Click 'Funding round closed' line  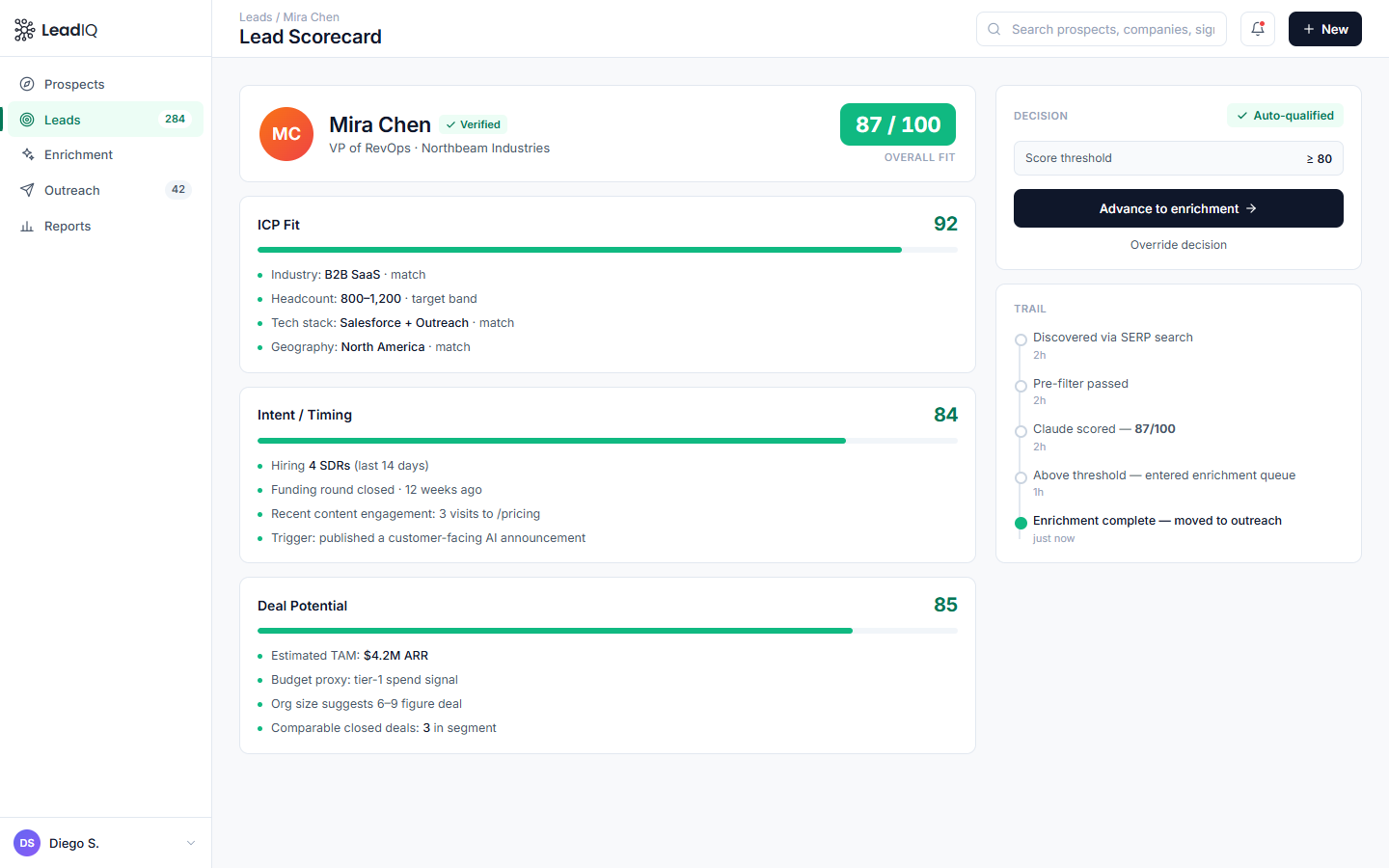tap(376, 490)
